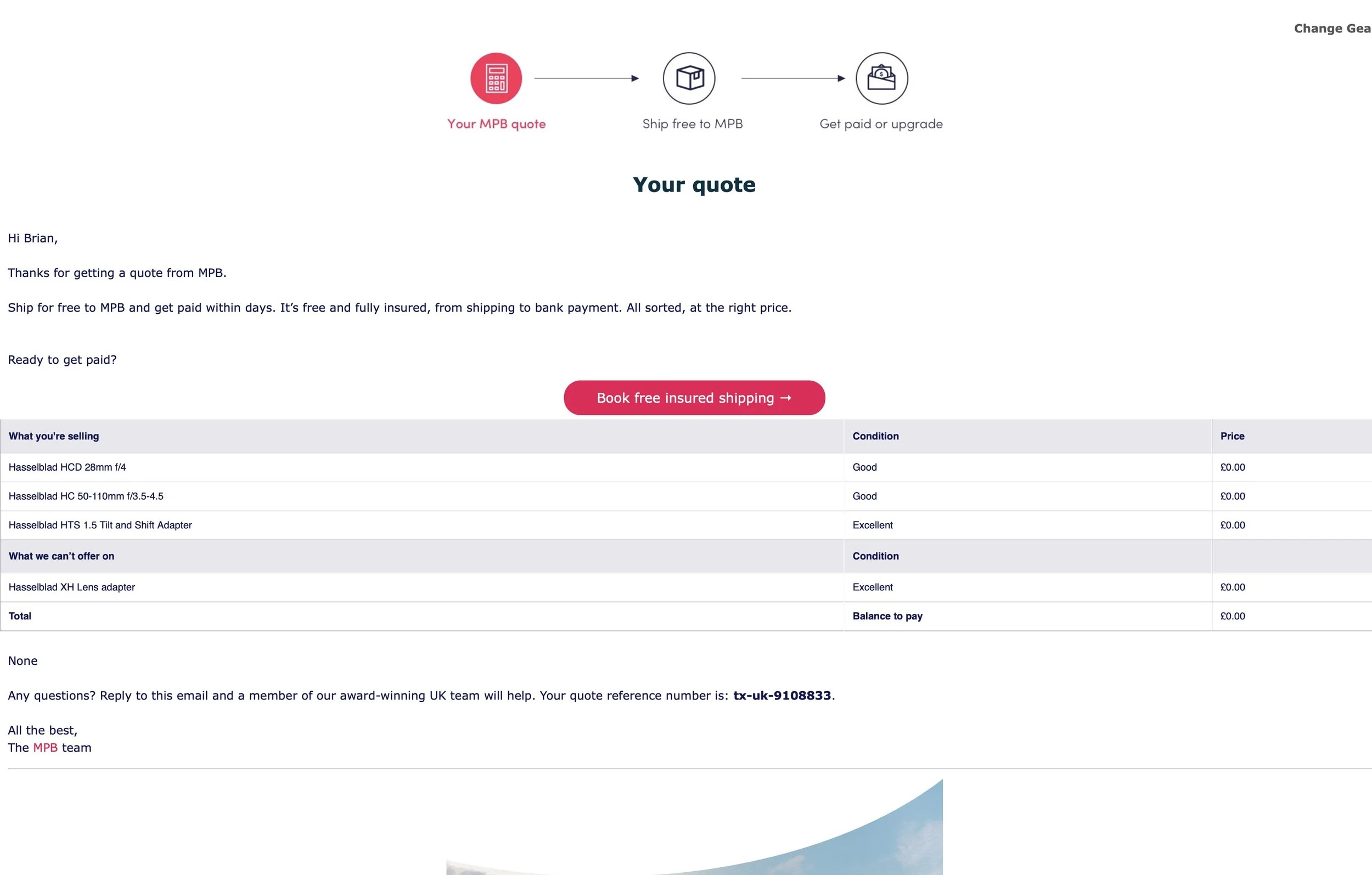Click the What you're selling column header

(x=54, y=436)
